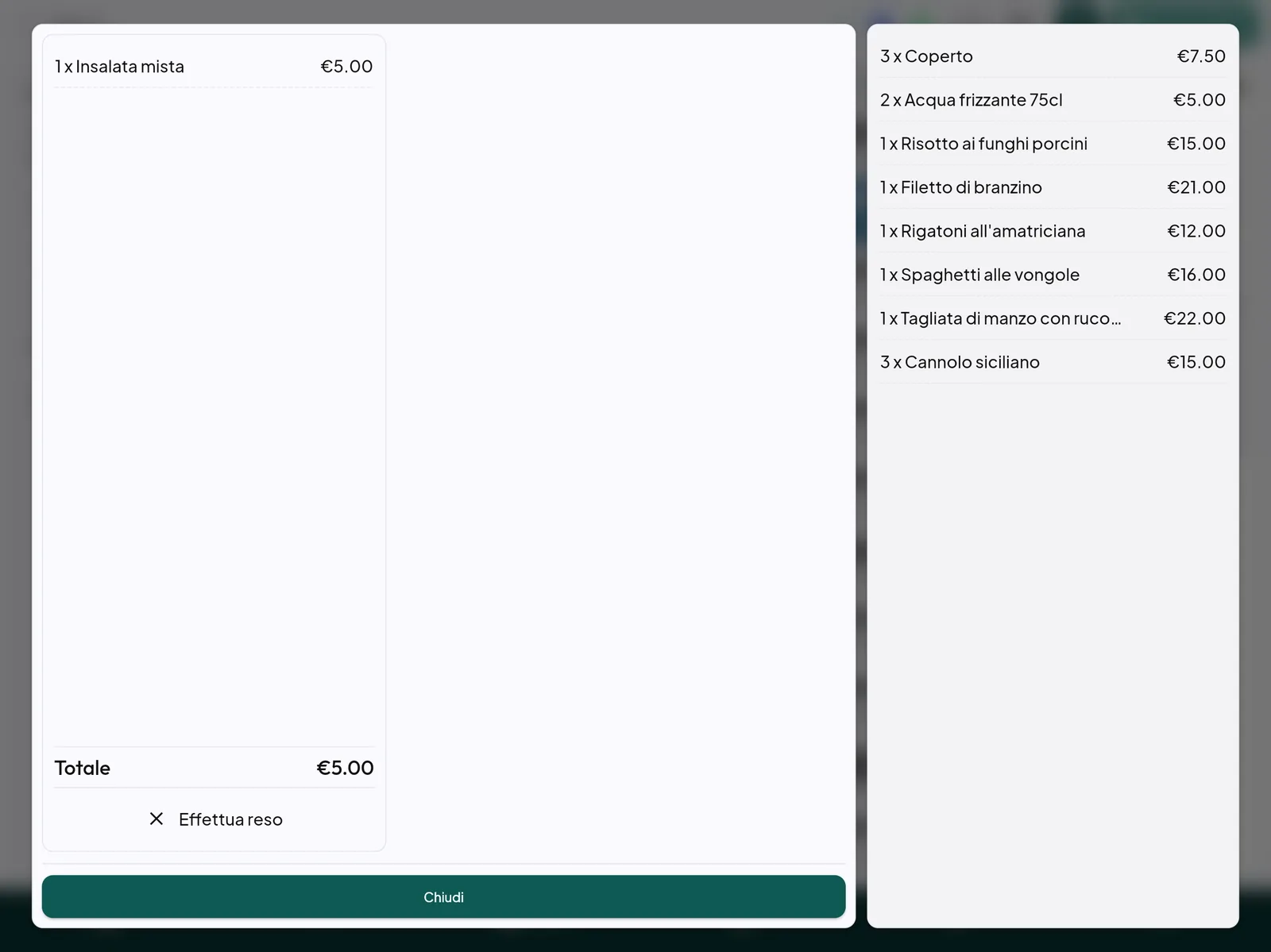Select the Insalata mista refund line
The width and height of the screenshot is (1271, 952).
click(x=214, y=67)
